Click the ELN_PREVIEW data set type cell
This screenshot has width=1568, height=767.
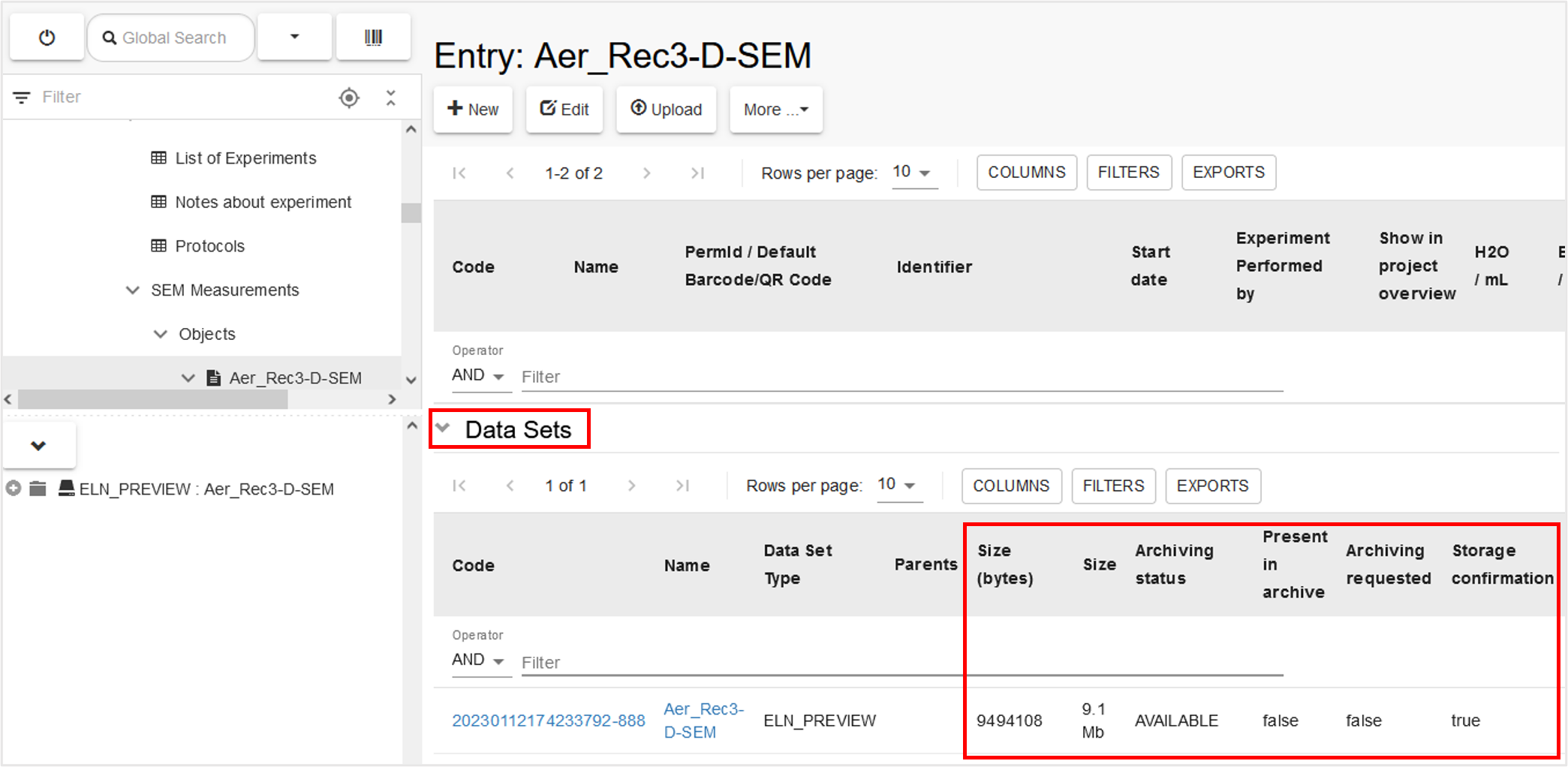820,720
